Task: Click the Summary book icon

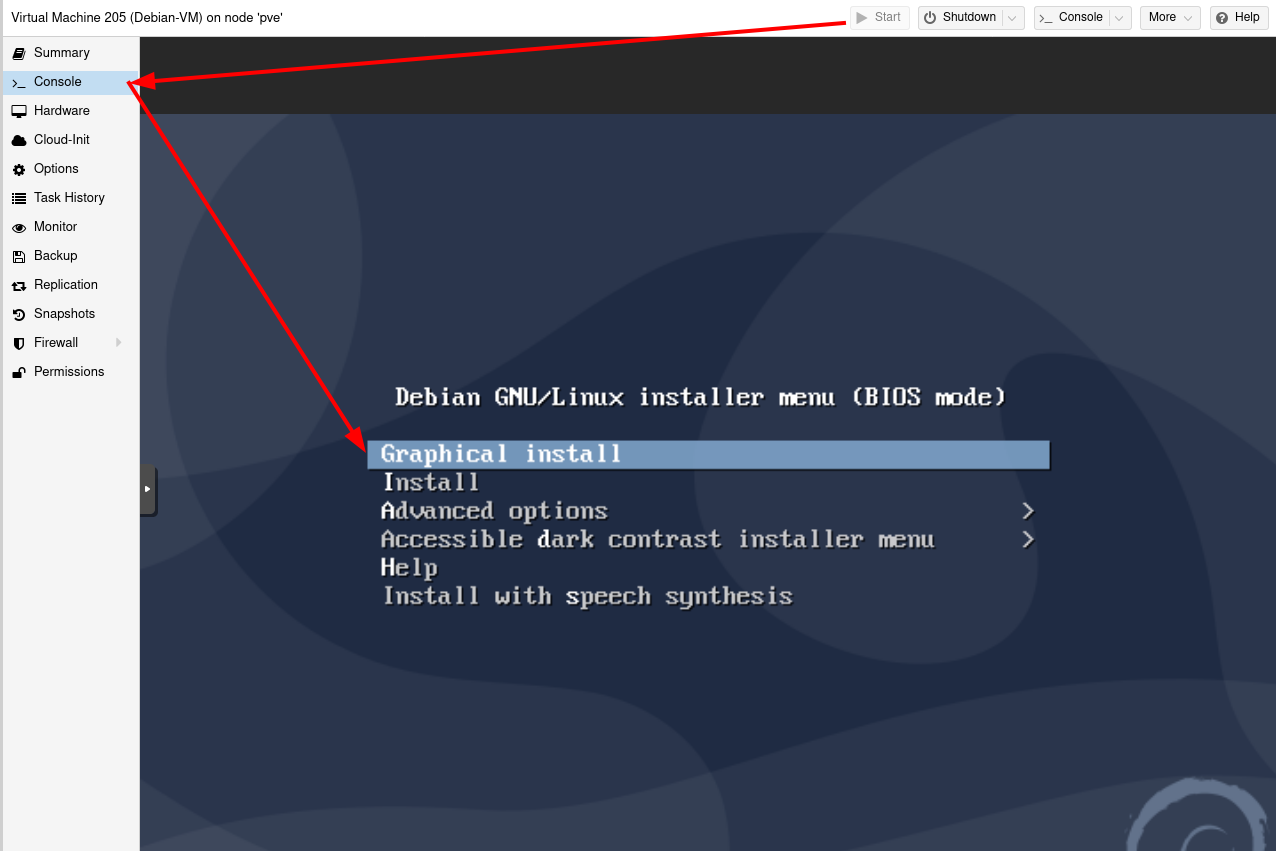Action: click(x=18, y=53)
